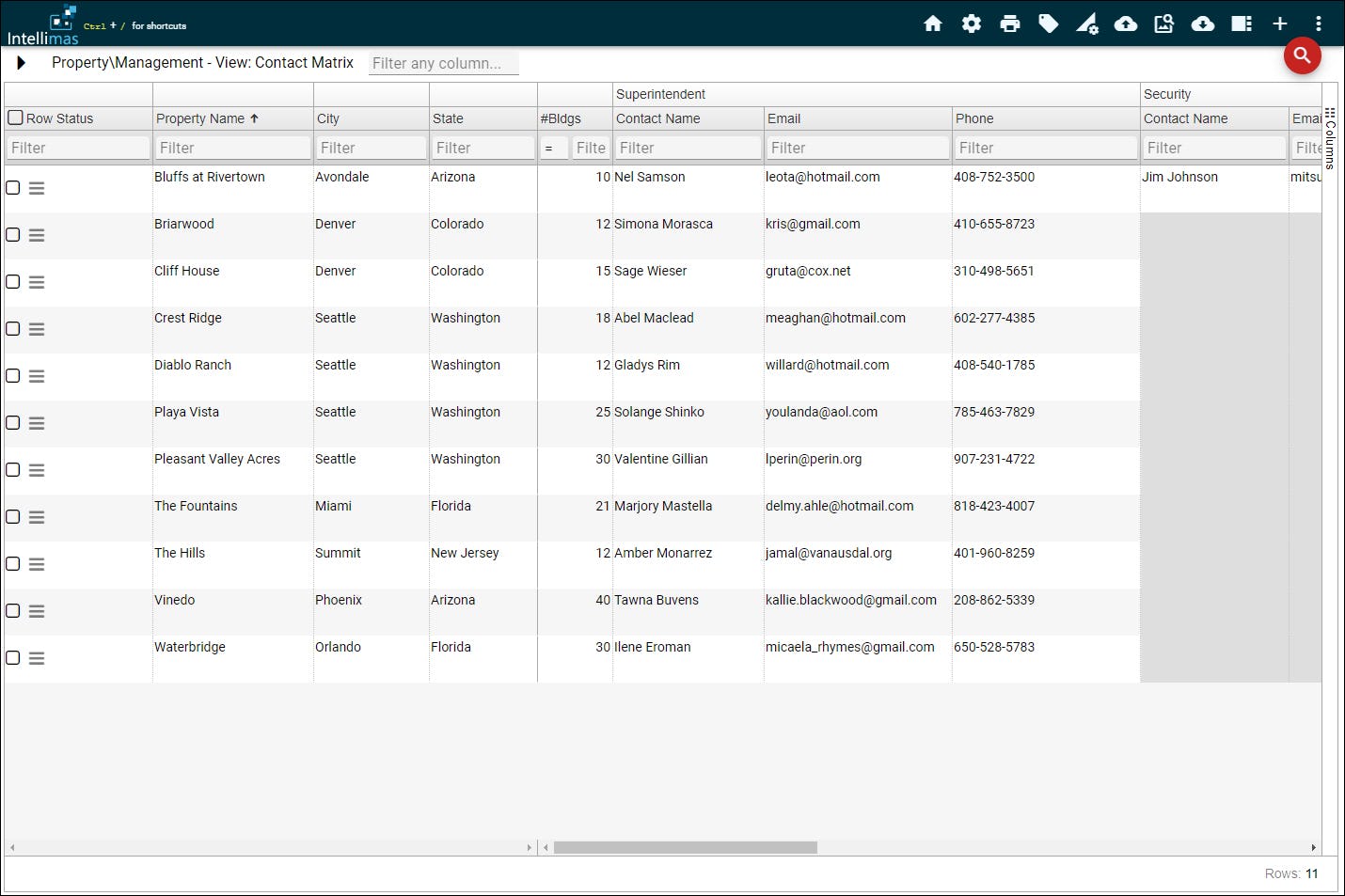
Task: Click the red search button
Action: pyautogui.click(x=1302, y=56)
